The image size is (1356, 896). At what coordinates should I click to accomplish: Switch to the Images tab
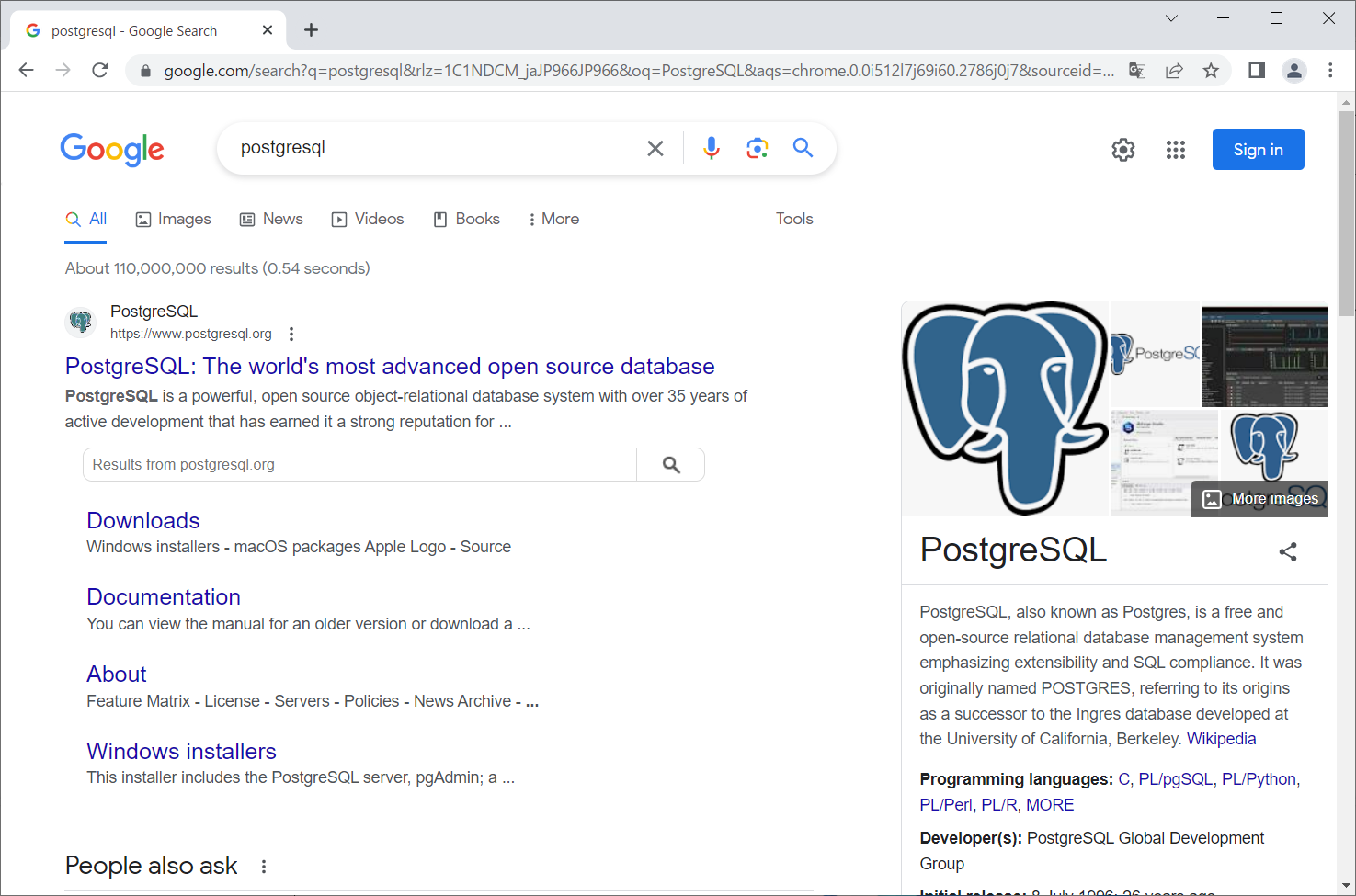click(174, 219)
